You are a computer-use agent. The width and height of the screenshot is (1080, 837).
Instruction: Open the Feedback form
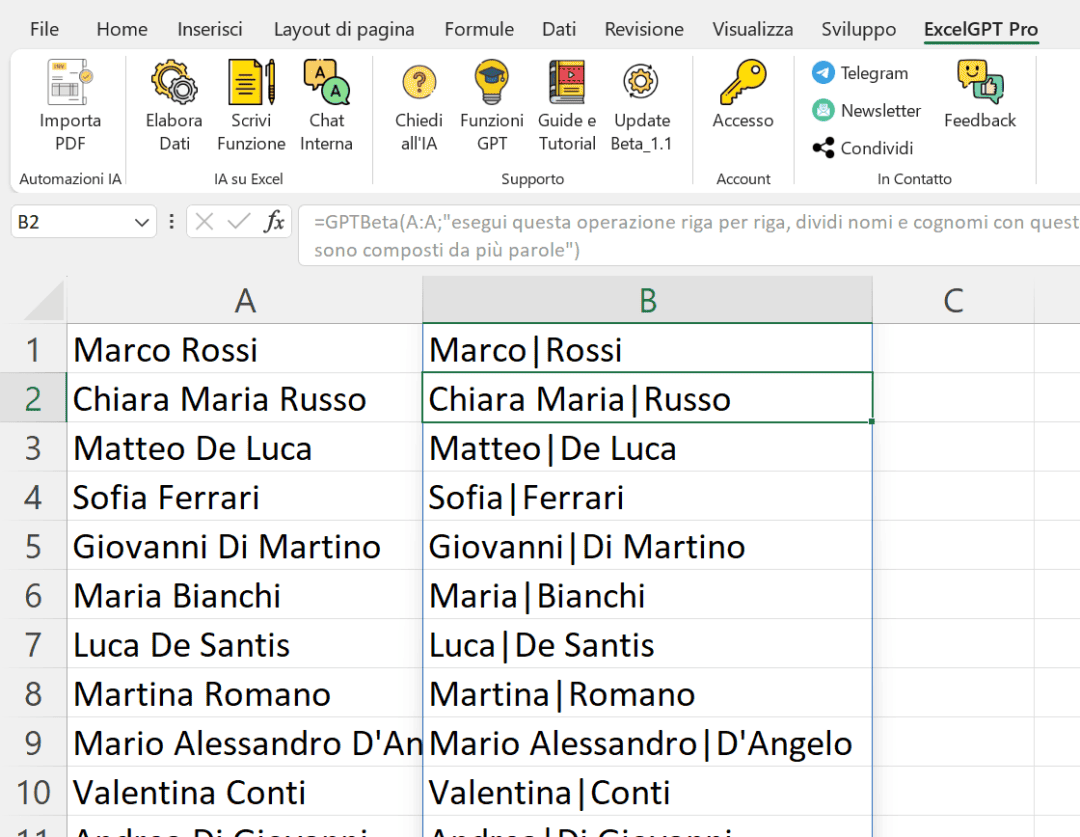pyautogui.click(x=979, y=83)
